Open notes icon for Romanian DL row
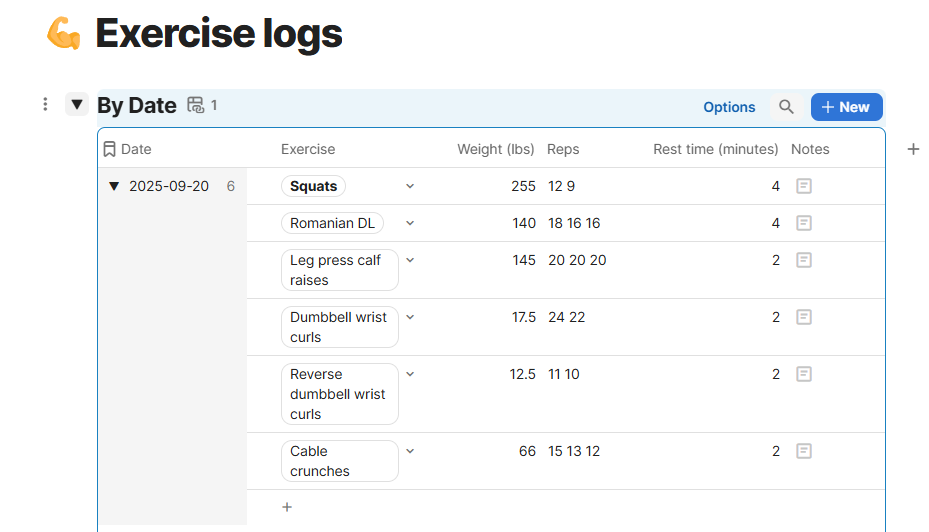929x532 pixels. pos(803,223)
